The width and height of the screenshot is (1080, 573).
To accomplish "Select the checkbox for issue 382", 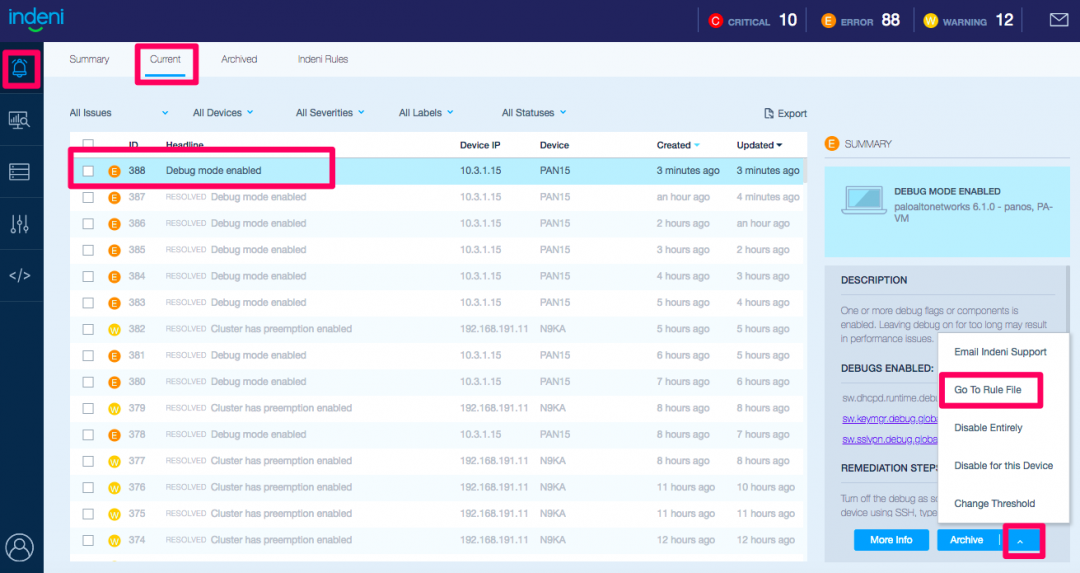I will [x=88, y=329].
